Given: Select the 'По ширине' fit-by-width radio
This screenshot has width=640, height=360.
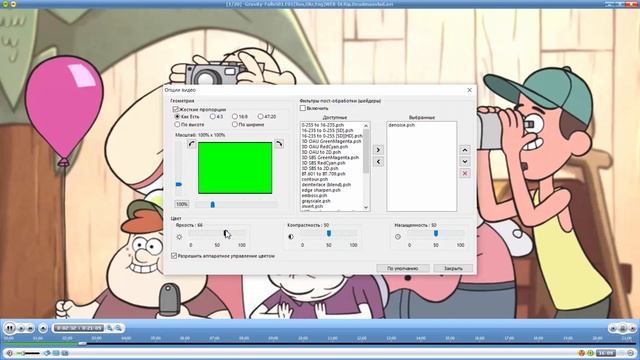Looking at the screenshot, I should (235, 124).
